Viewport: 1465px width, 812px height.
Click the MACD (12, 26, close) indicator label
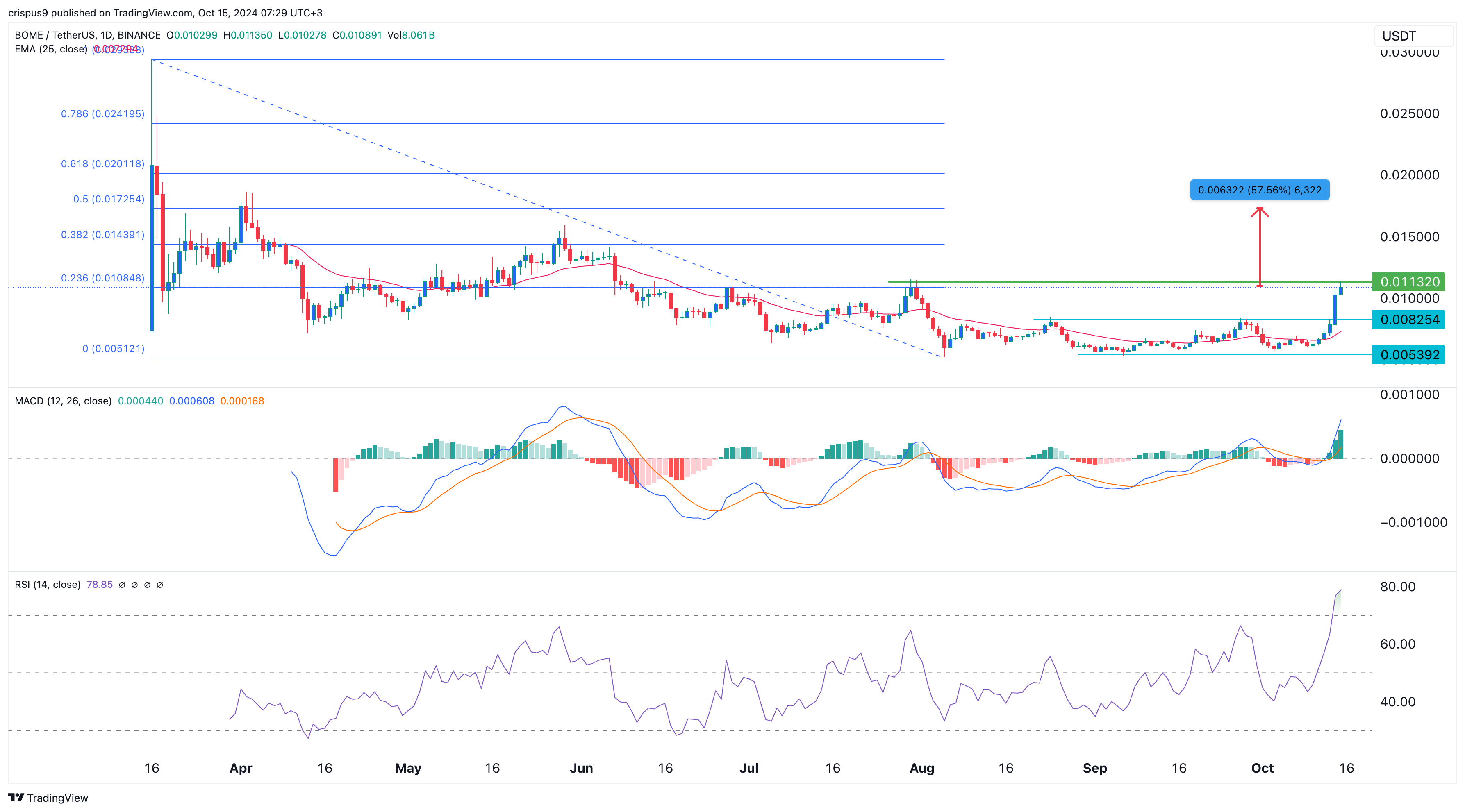pos(63,401)
